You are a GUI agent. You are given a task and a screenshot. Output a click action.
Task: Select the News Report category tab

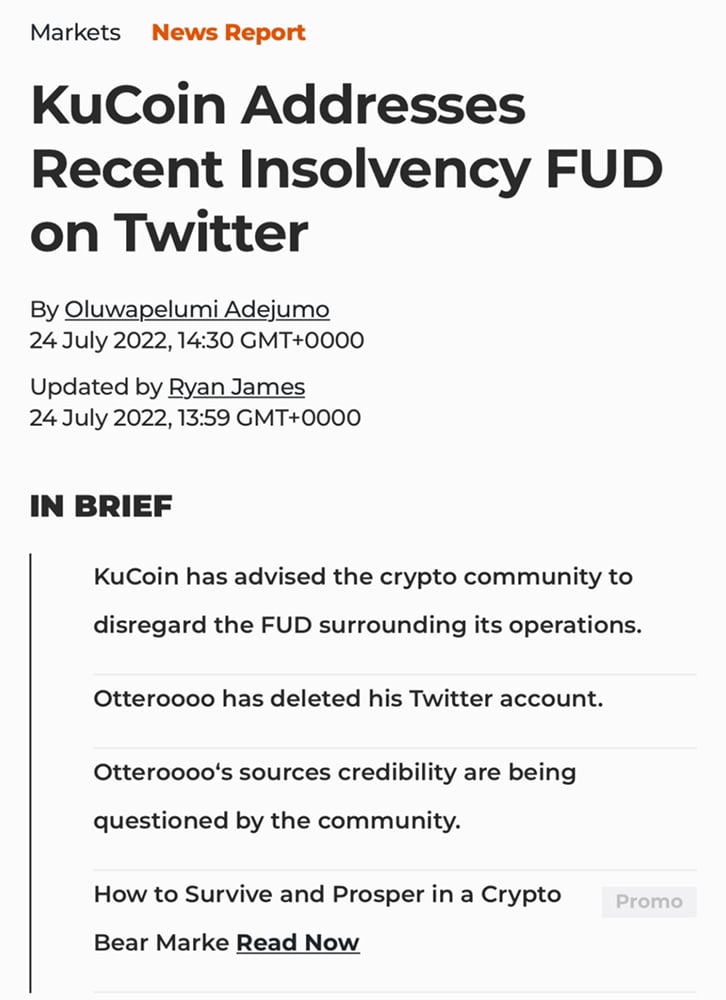[x=228, y=32]
